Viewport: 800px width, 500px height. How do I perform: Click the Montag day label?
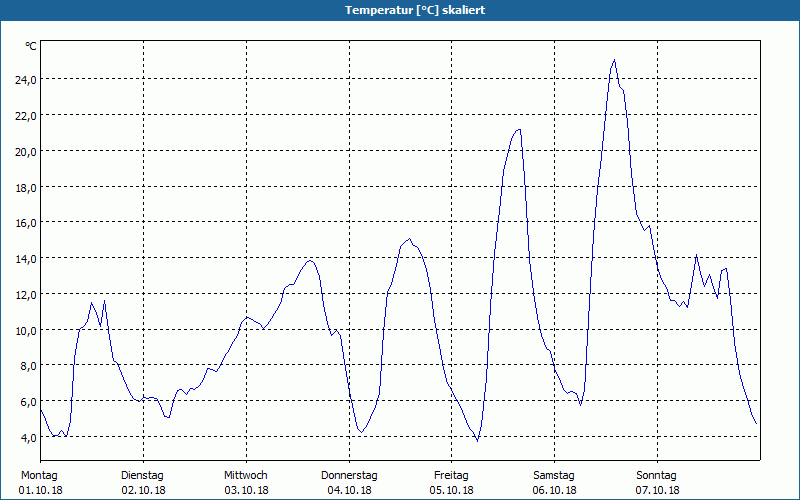point(39,476)
